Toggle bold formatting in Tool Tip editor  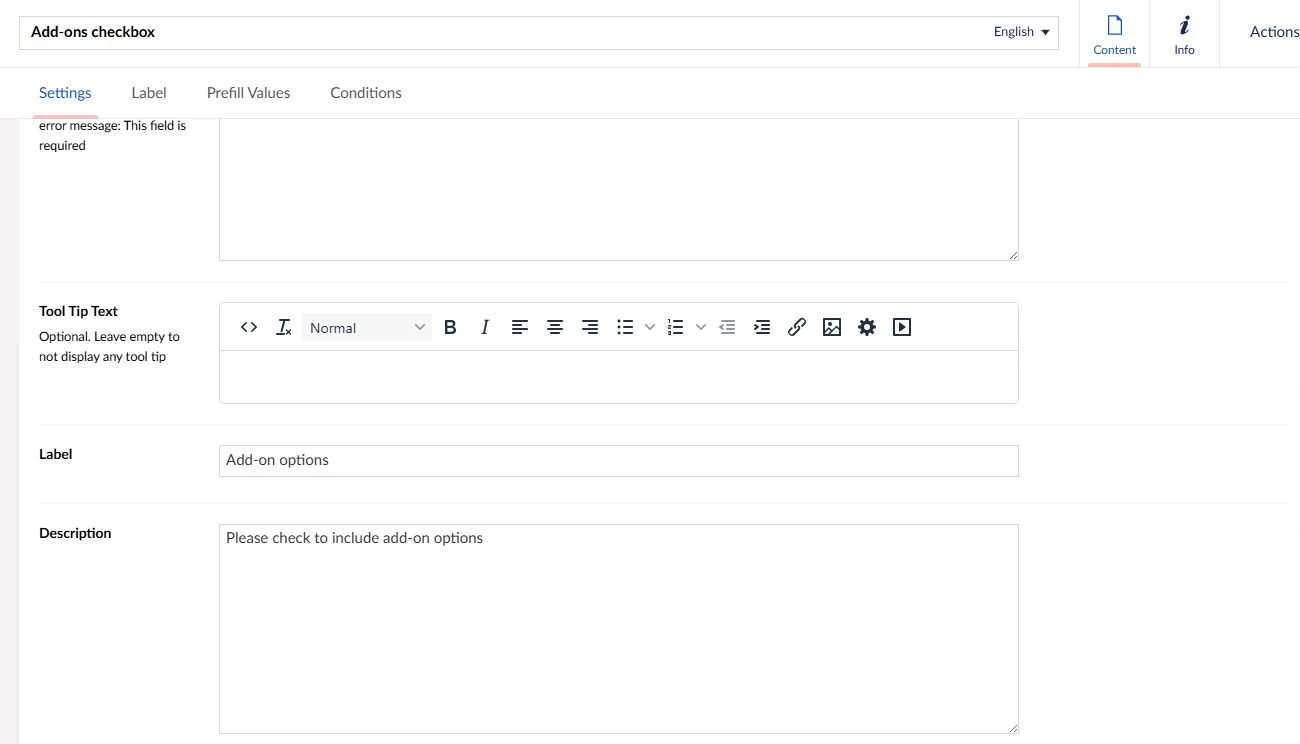pos(450,327)
